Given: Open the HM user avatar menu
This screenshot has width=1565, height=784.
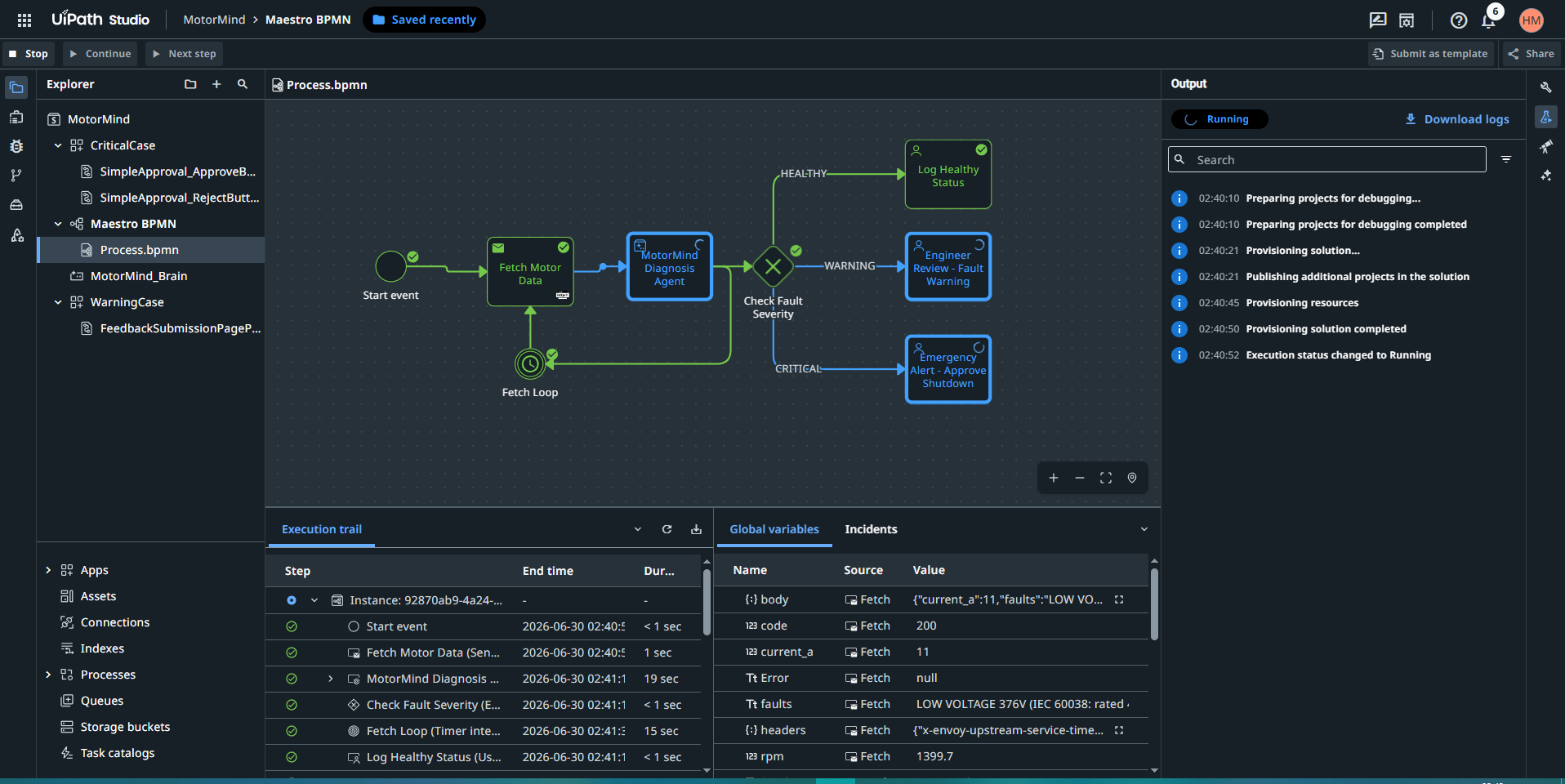Looking at the screenshot, I should point(1532,20).
